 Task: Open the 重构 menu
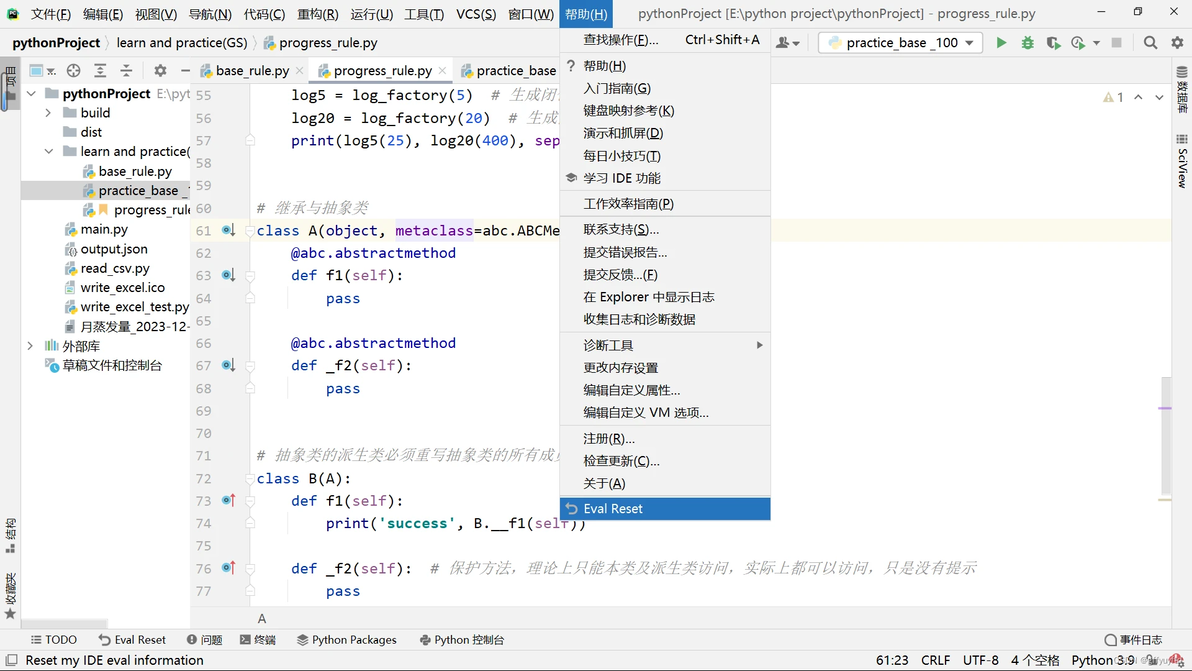tap(317, 14)
